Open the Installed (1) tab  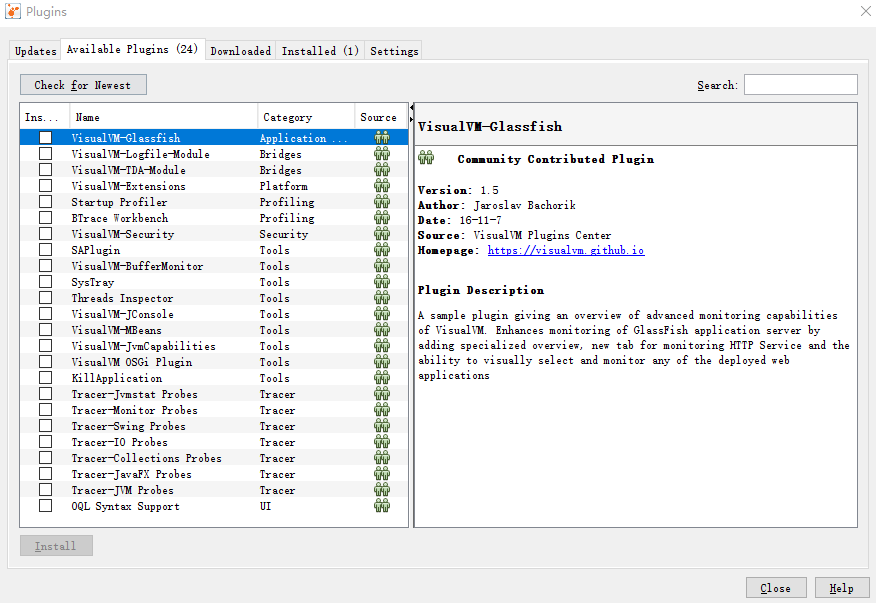pos(320,51)
